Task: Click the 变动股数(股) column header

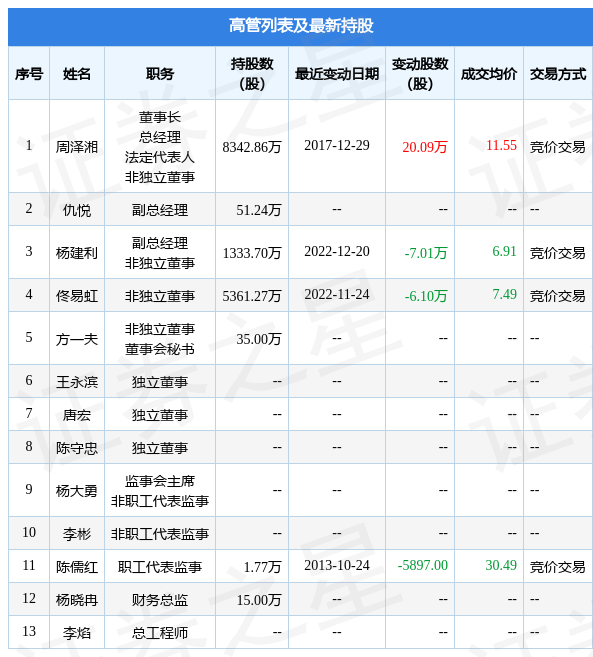Action: coord(420,73)
